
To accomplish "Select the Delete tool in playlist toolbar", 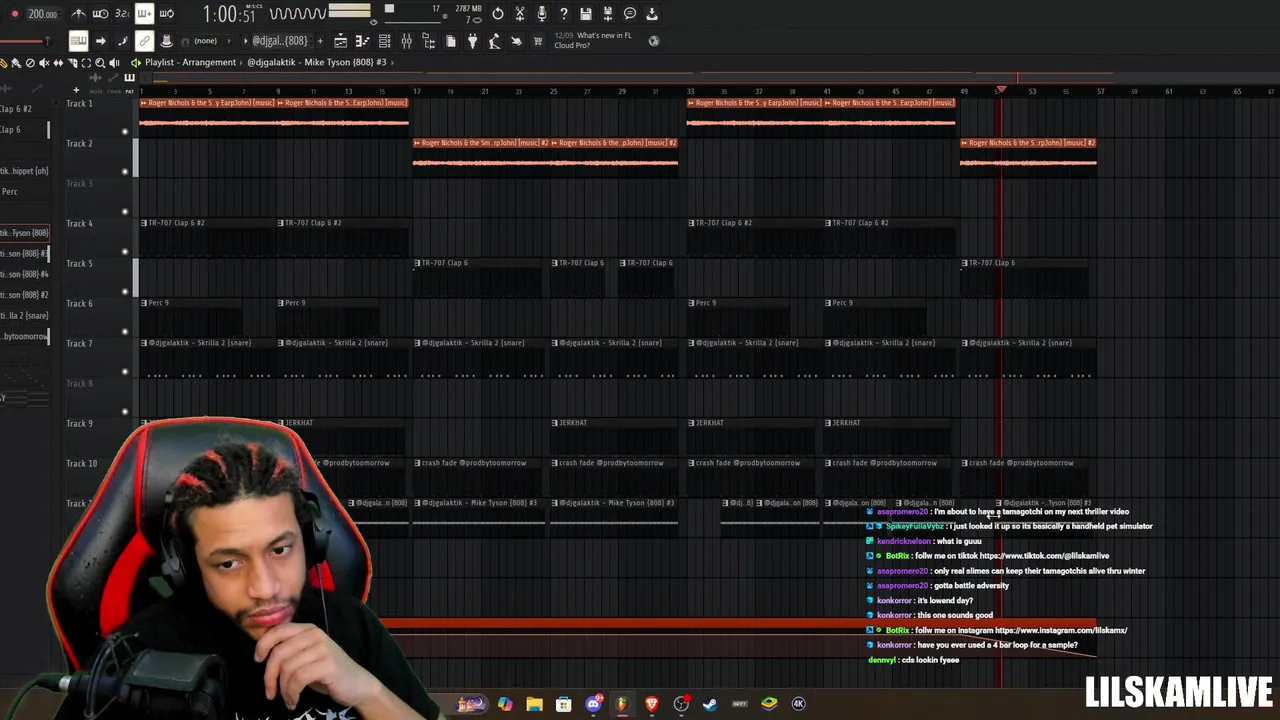I will [x=30, y=63].
